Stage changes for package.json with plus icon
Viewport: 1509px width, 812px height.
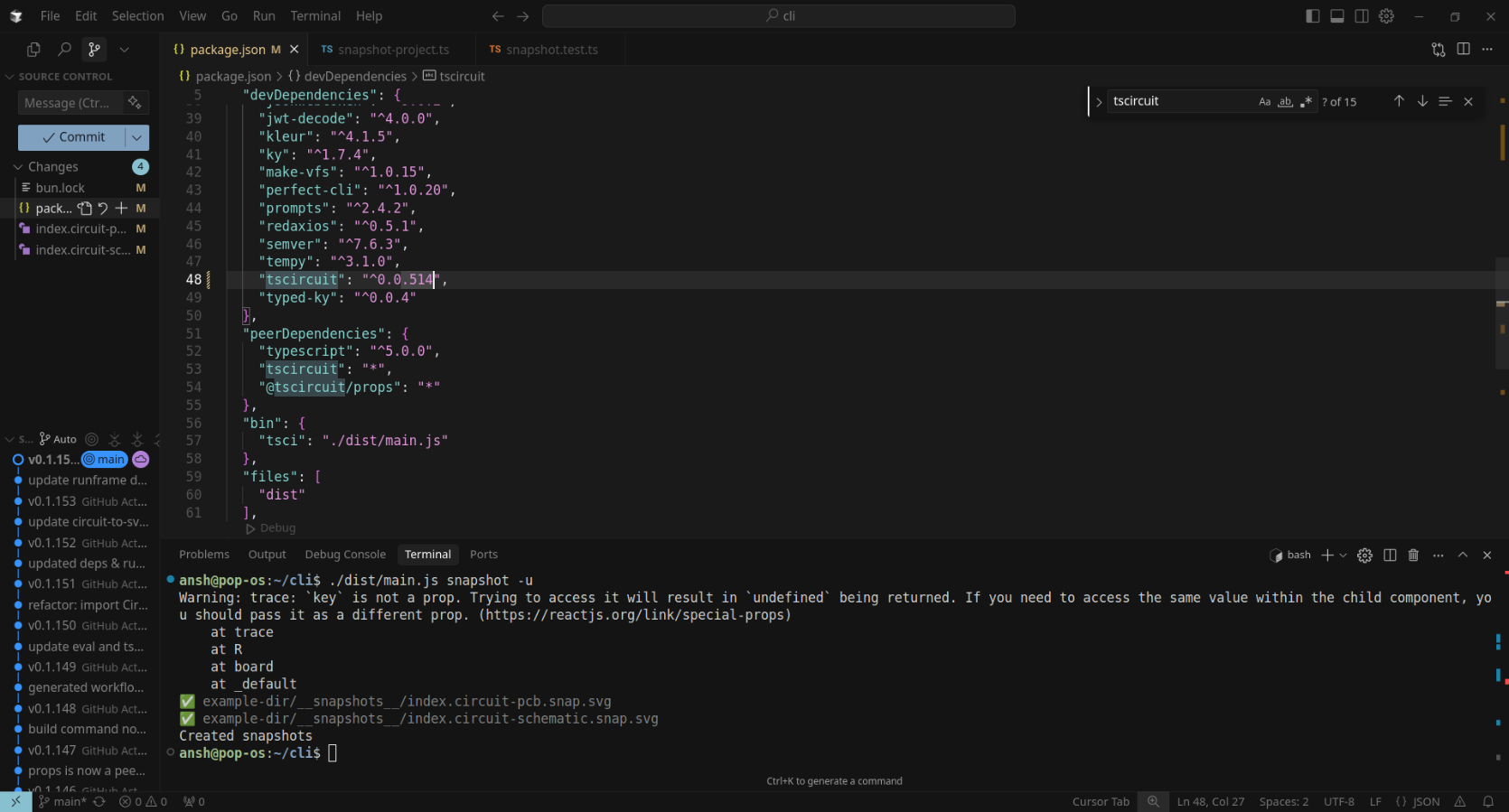121,209
